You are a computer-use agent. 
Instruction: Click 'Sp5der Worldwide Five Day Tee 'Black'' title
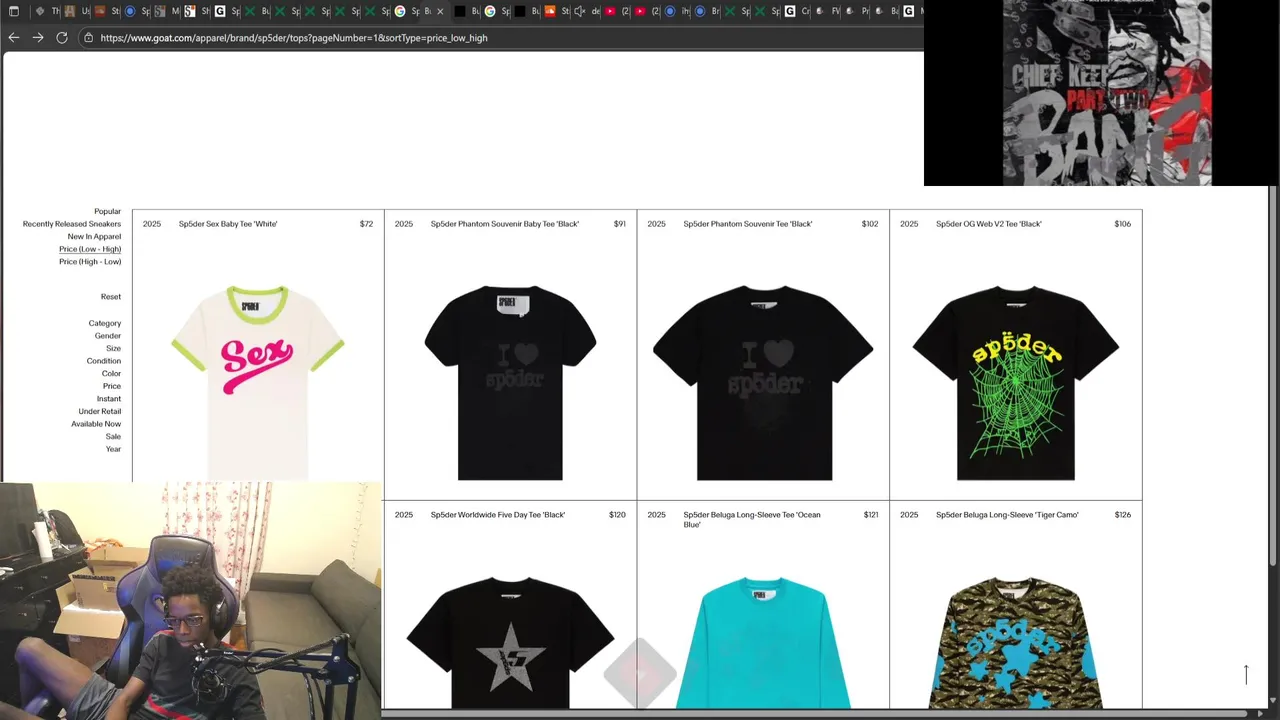(498, 515)
